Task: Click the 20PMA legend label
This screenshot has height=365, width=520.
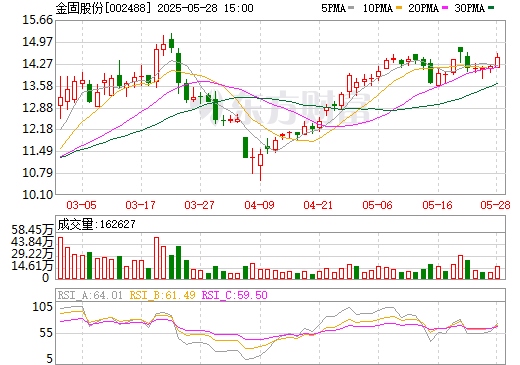Action: [x=423, y=8]
